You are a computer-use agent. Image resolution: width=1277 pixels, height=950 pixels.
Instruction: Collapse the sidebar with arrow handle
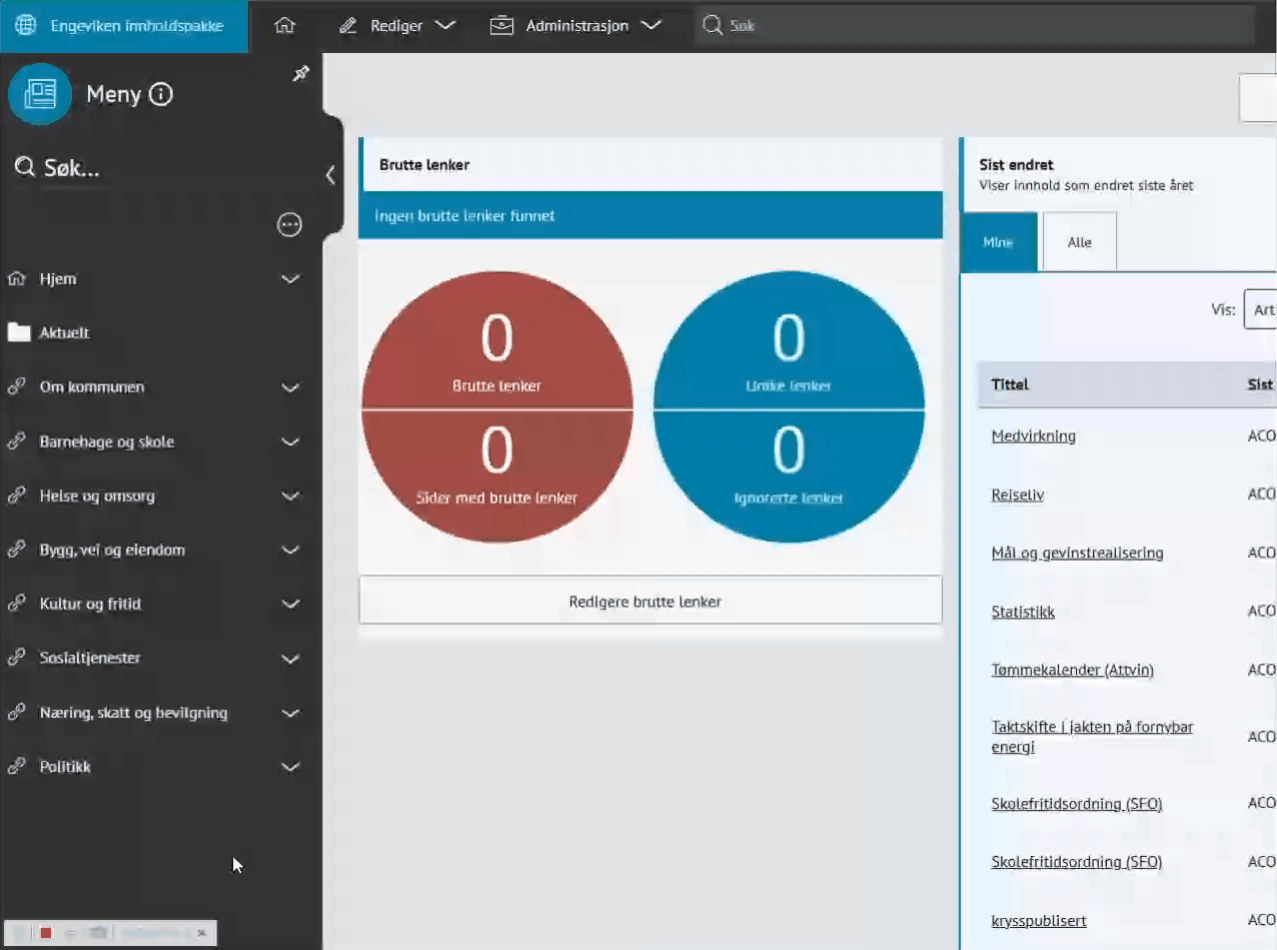(330, 175)
